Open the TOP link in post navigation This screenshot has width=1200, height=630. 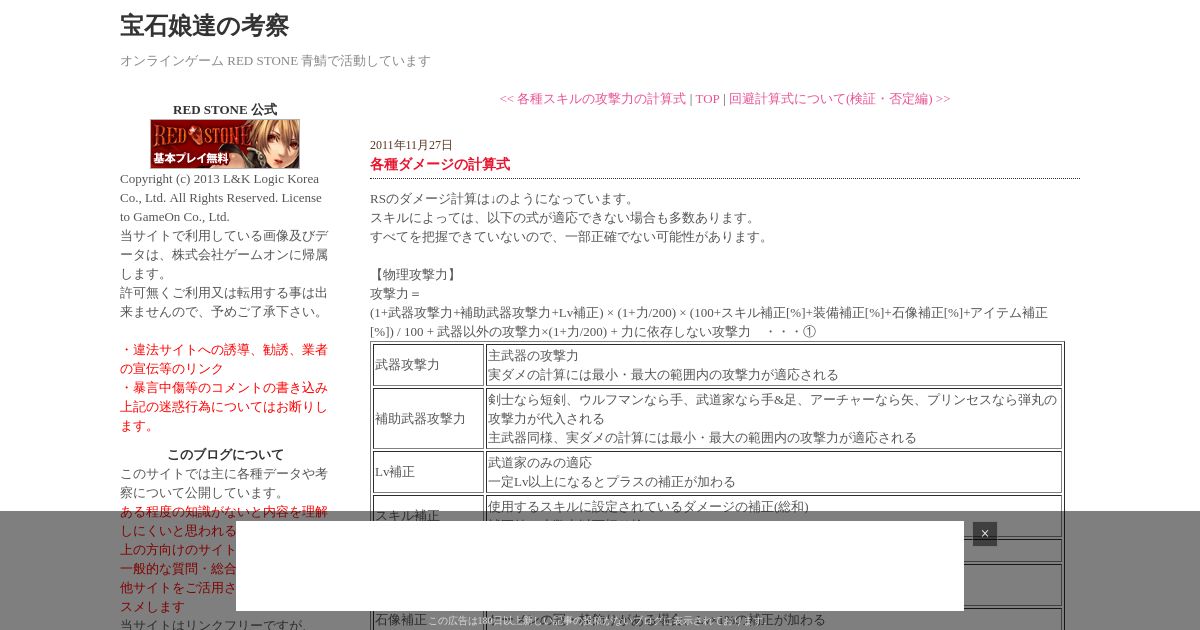point(707,99)
